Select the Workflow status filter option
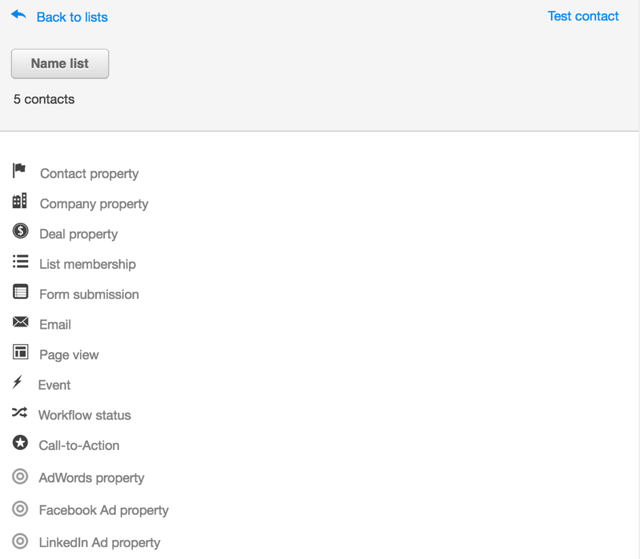Image resolution: width=640 pixels, height=559 pixels. [x=84, y=415]
